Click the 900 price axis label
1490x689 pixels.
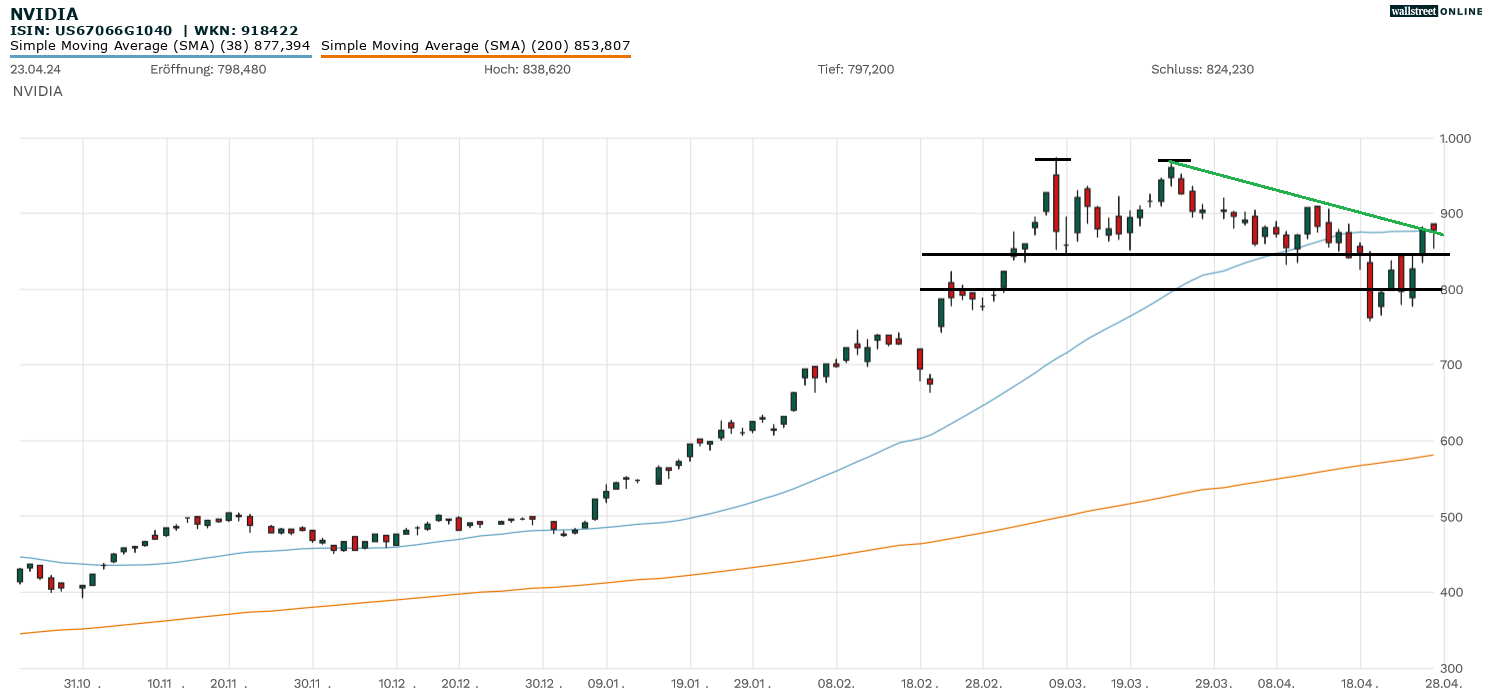(1449, 214)
